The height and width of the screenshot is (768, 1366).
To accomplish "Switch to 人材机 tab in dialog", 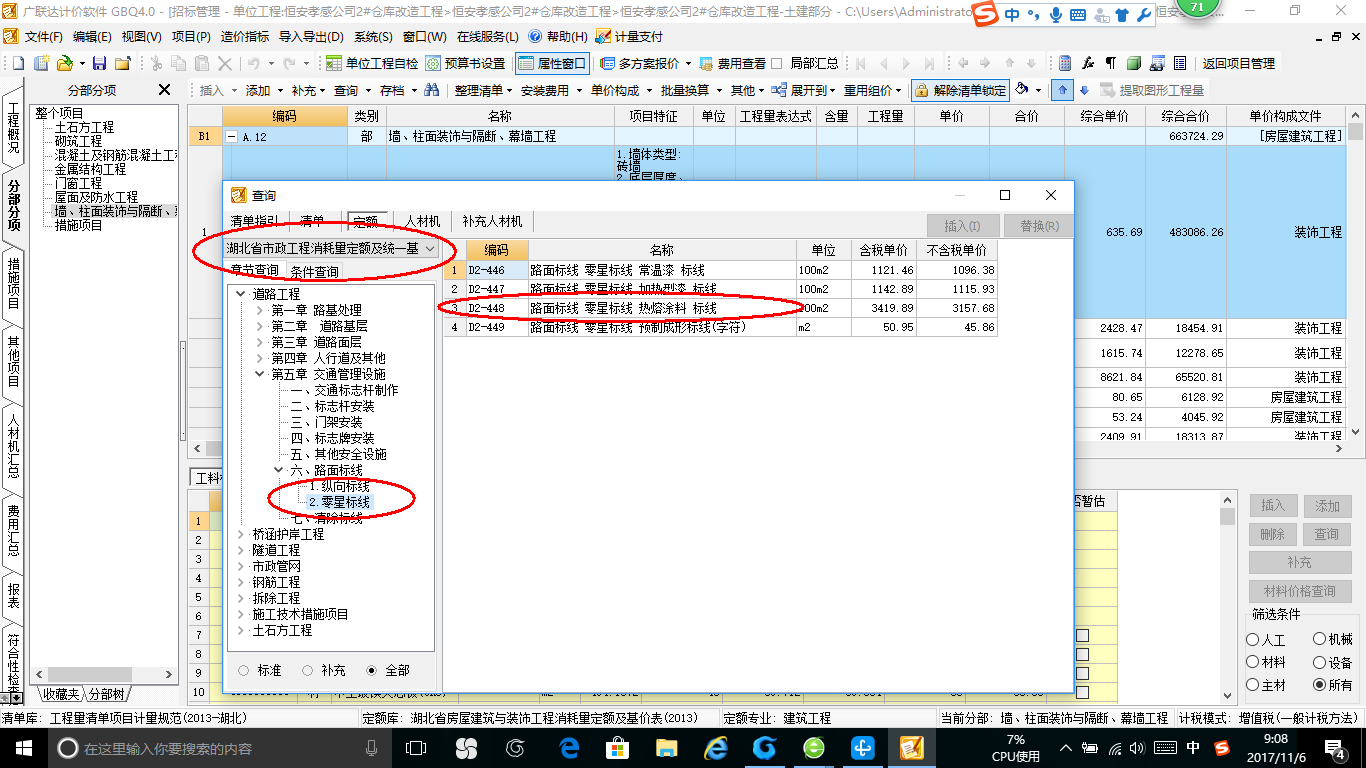I will [x=422, y=221].
